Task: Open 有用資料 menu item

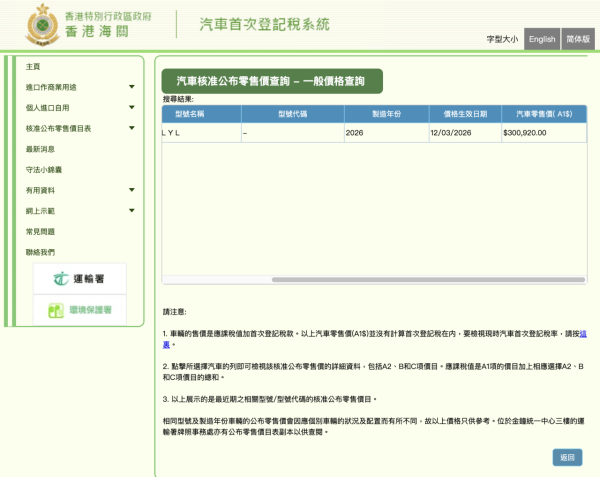Action: pos(40,190)
